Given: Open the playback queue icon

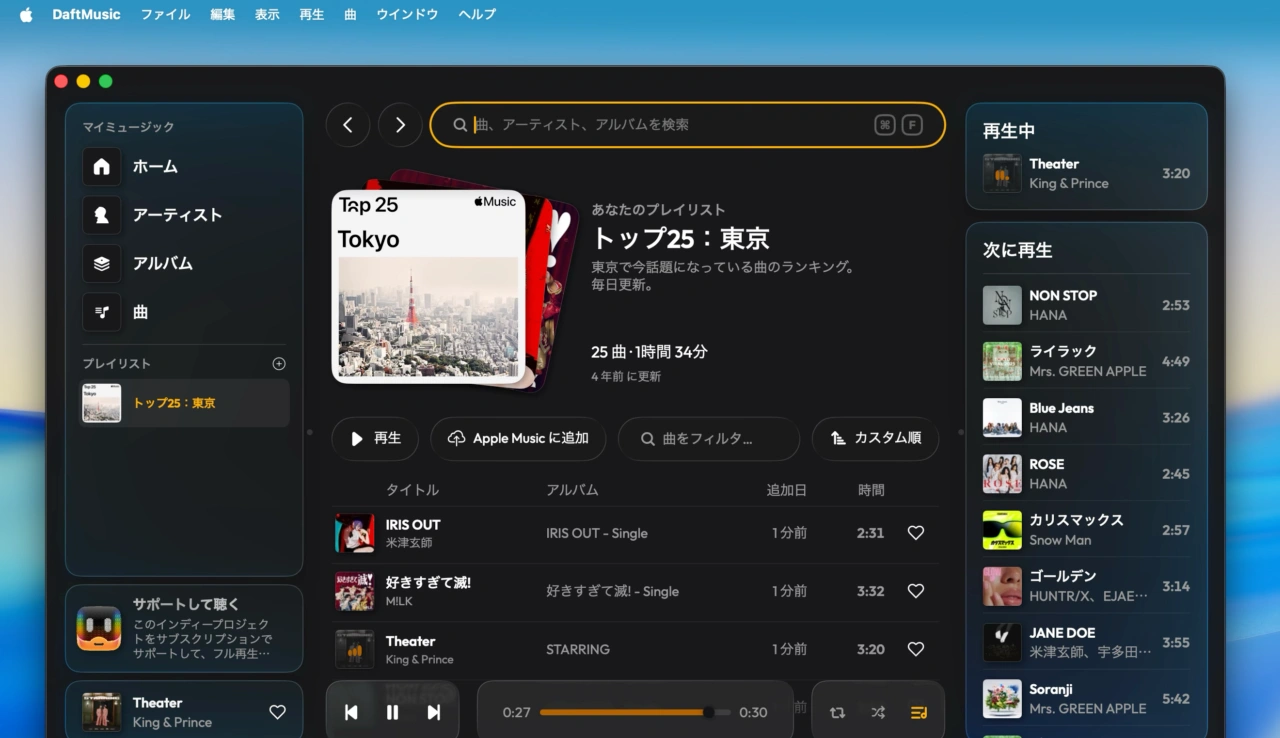Looking at the screenshot, I should (x=918, y=712).
